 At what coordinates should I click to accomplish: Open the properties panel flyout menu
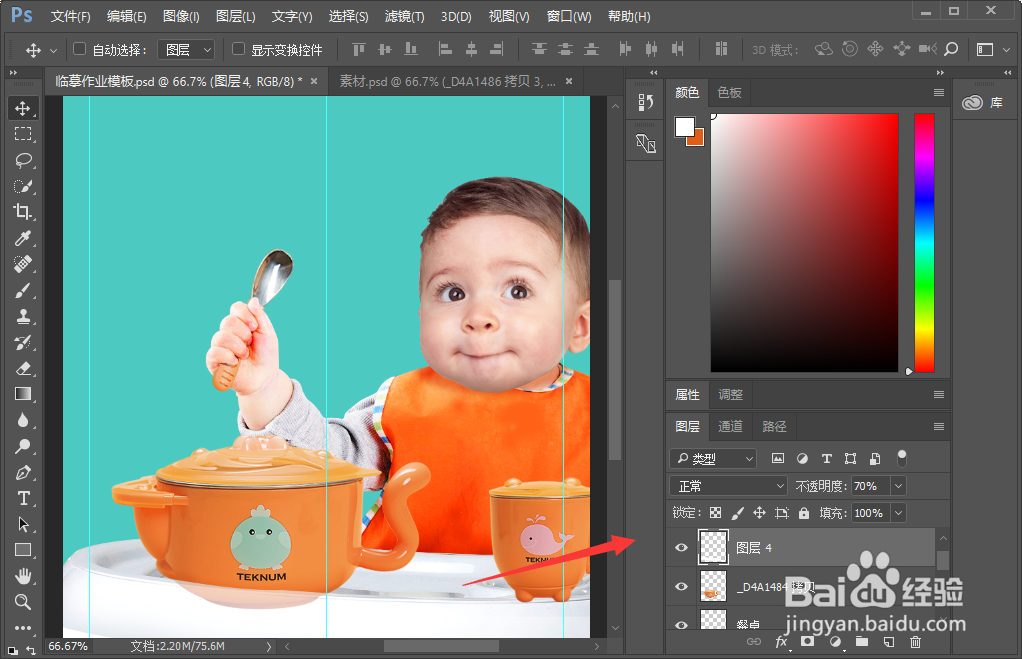click(939, 394)
